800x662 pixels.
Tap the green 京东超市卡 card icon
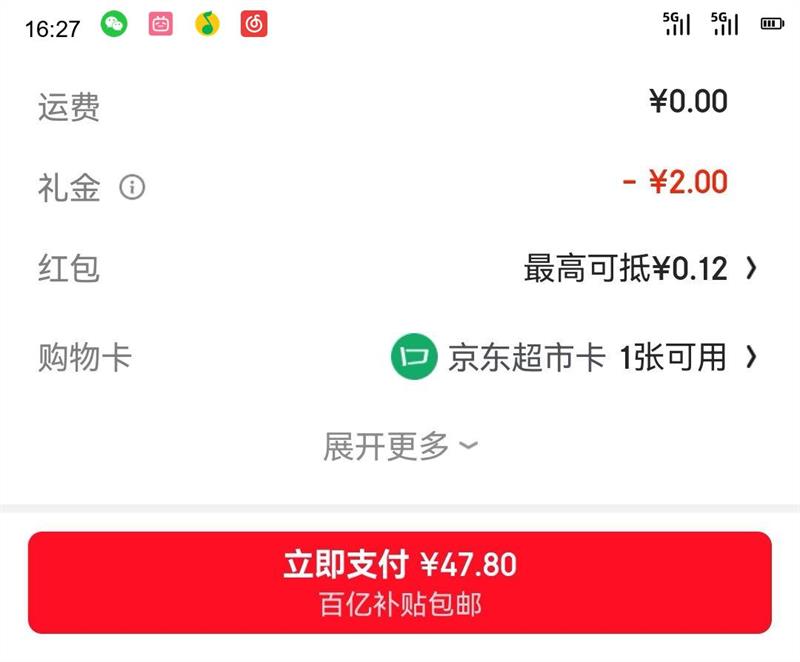pyautogui.click(x=414, y=357)
